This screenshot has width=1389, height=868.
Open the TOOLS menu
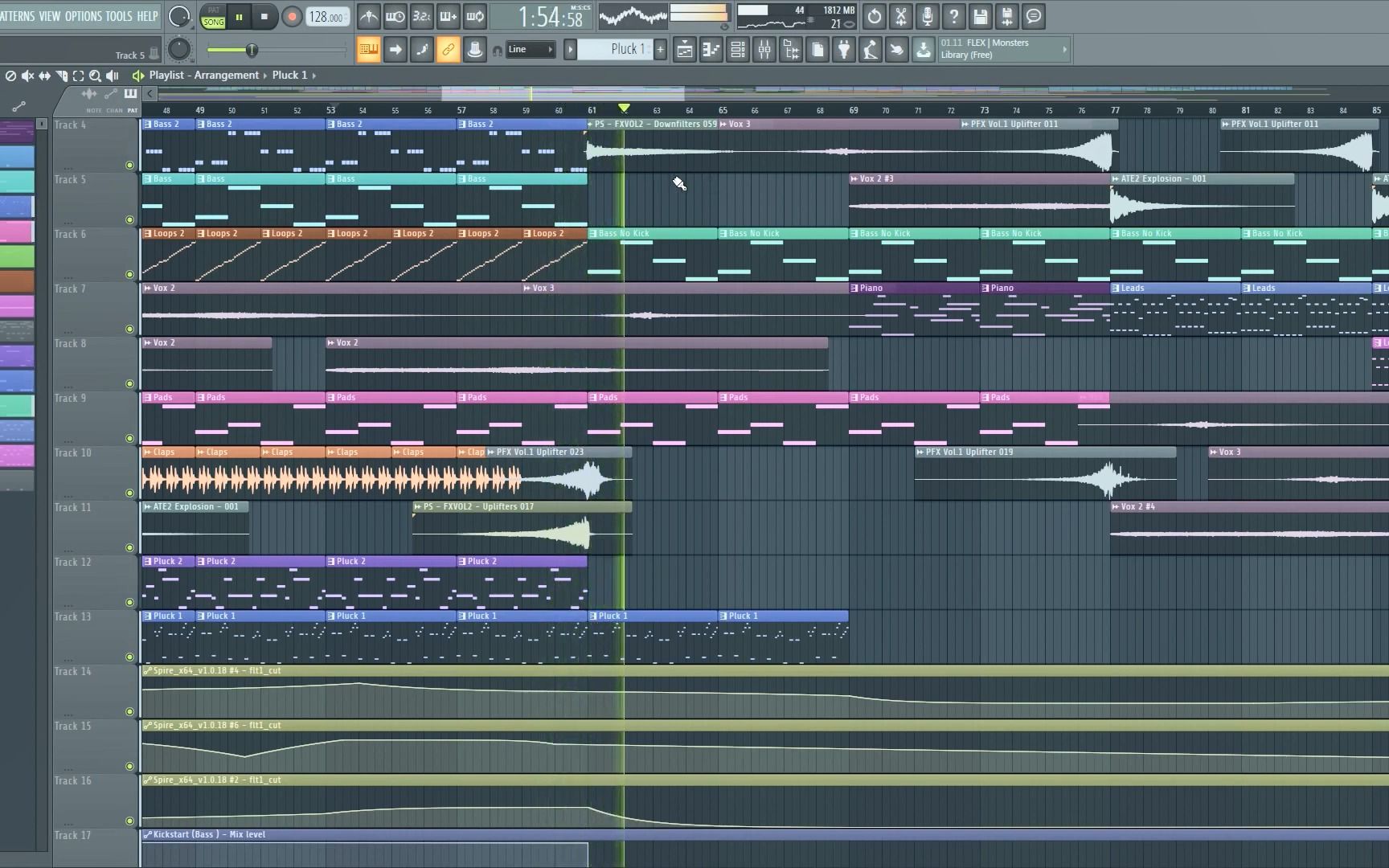pyautogui.click(x=119, y=16)
